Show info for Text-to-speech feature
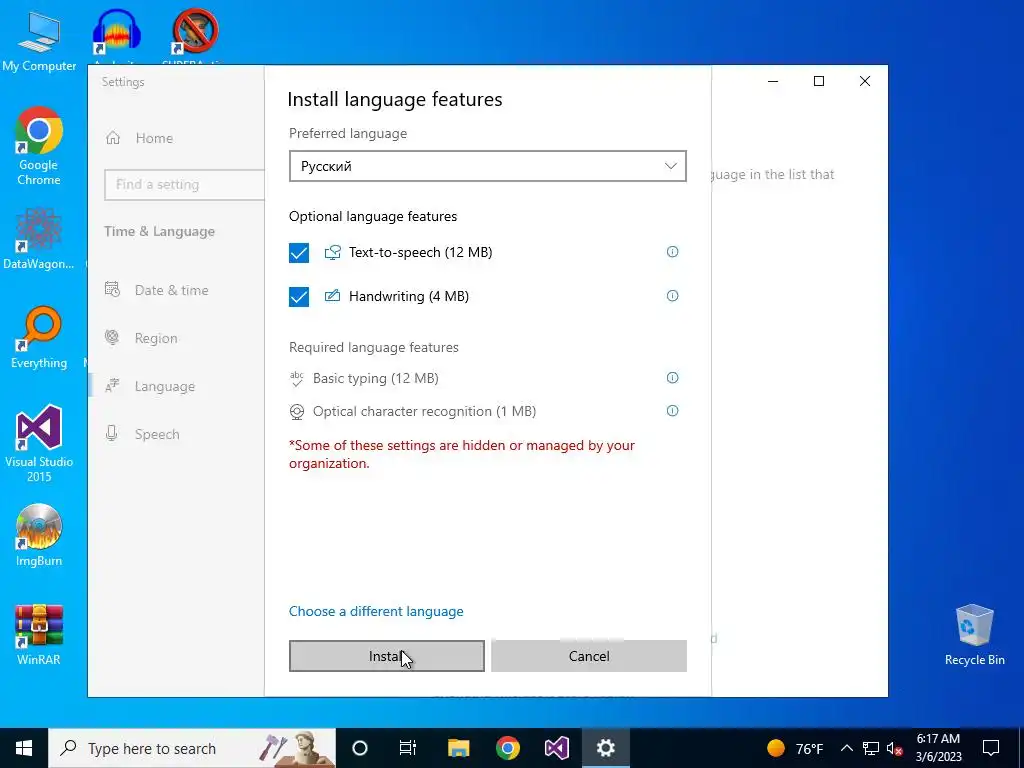This screenshot has width=1024, height=768. [672, 252]
